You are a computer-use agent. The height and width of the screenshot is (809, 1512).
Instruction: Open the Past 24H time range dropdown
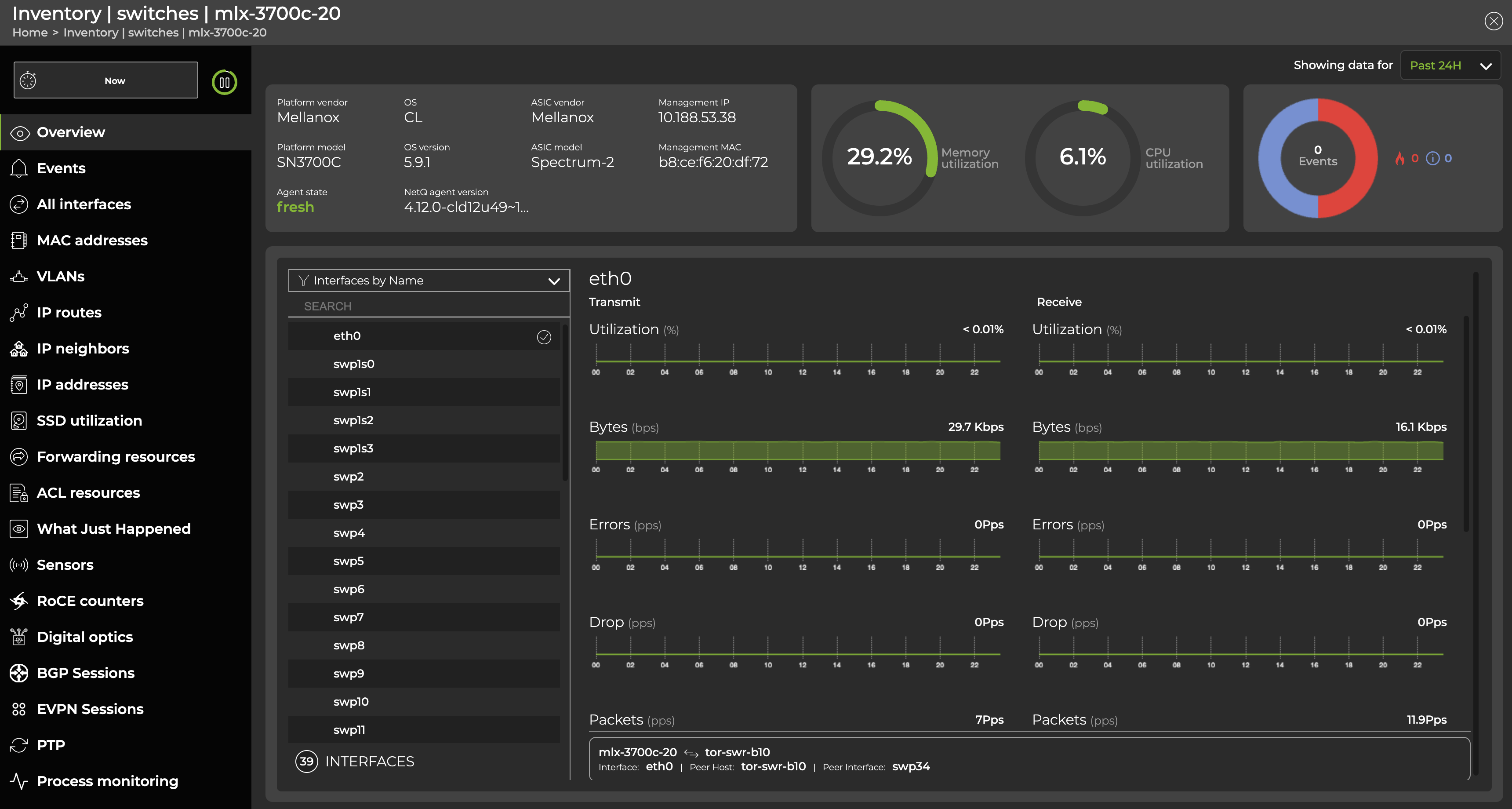pos(1450,65)
